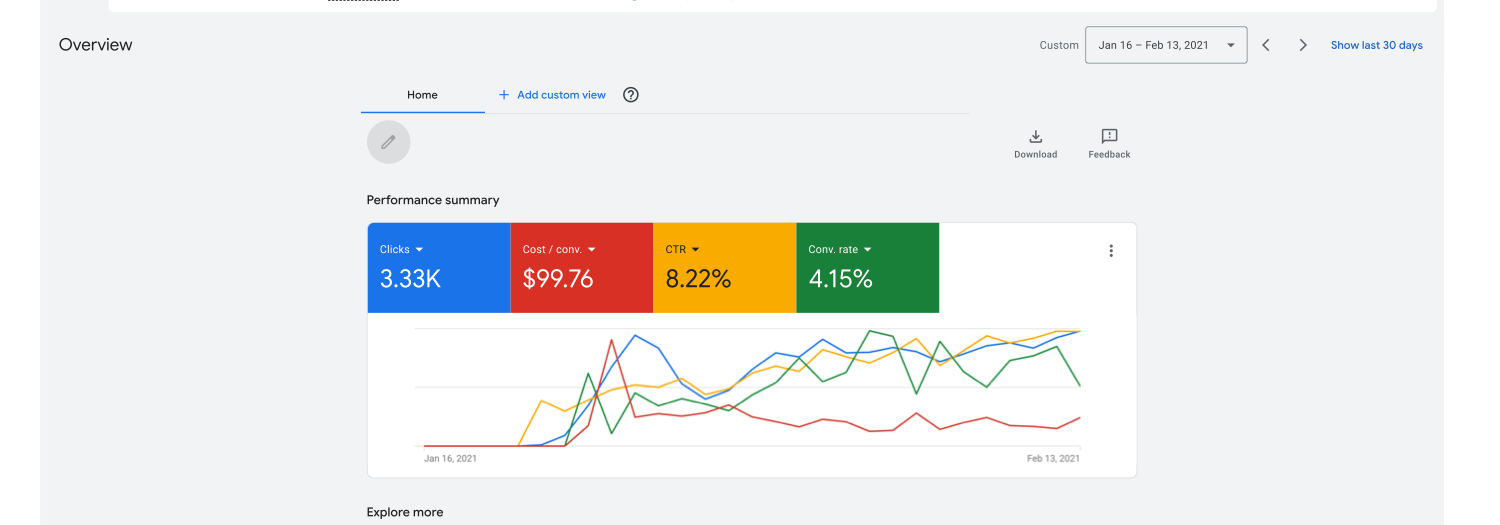Select the yellow 8.22% CTR tile
The width and height of the screenshot is (1500, 525).
coord(725,268)
